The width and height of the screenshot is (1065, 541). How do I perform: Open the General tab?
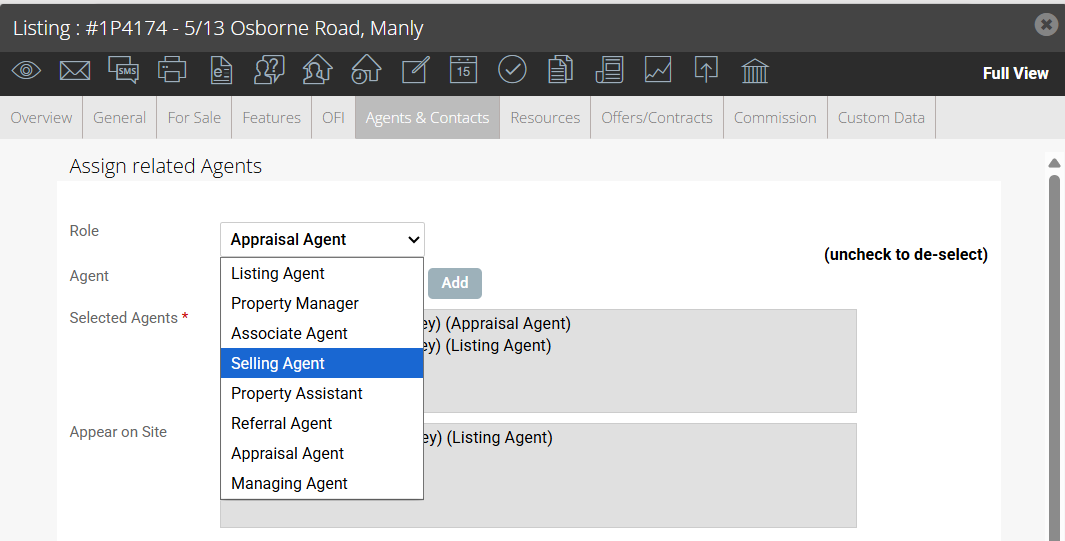[120, 117]
